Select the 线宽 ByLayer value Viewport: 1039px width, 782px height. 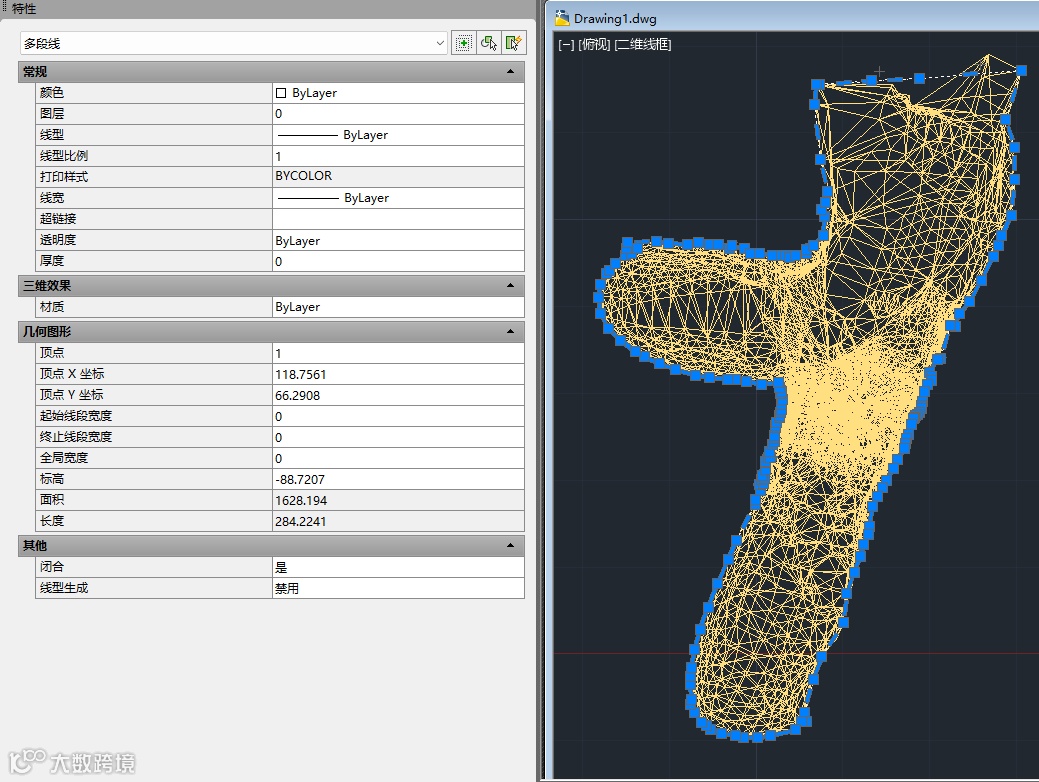point(398,197)
